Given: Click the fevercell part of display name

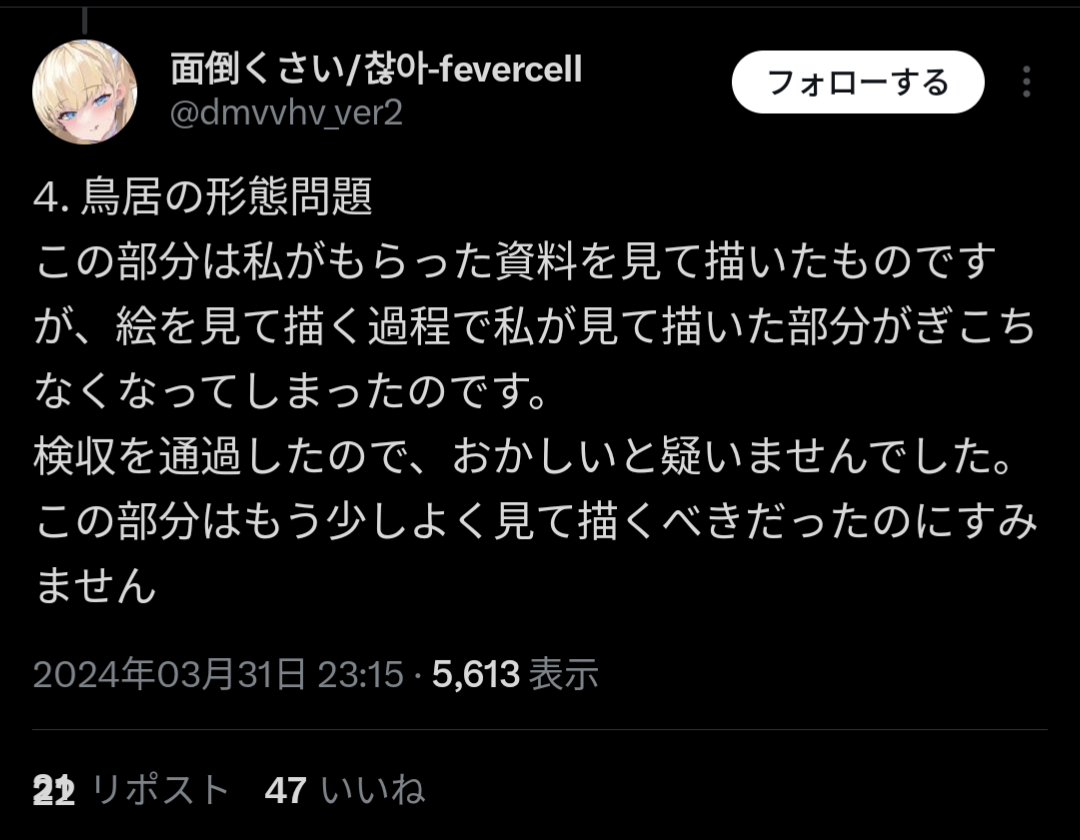Looking at the screenshot, I should point(510,69).
